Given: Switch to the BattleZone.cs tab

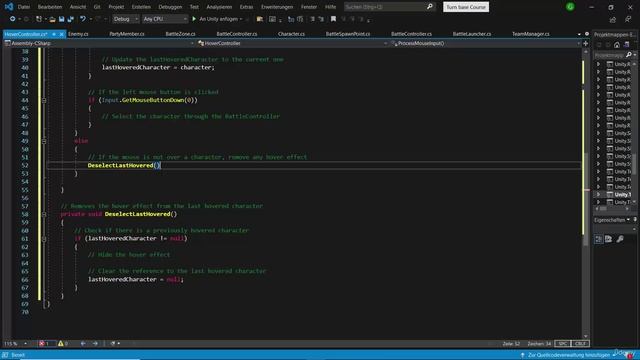Looking at the screenshot, I should [x=180, y=34].
